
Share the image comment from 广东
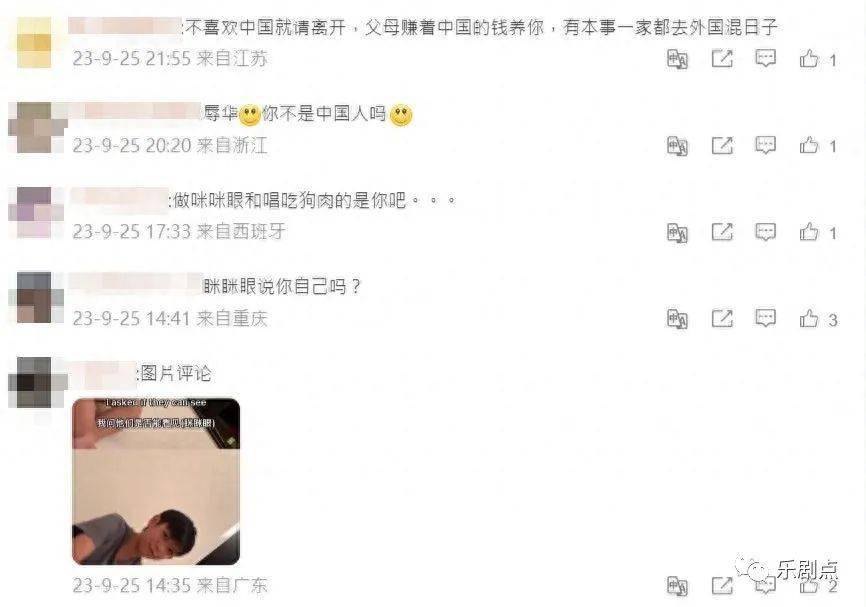(722, 585)
